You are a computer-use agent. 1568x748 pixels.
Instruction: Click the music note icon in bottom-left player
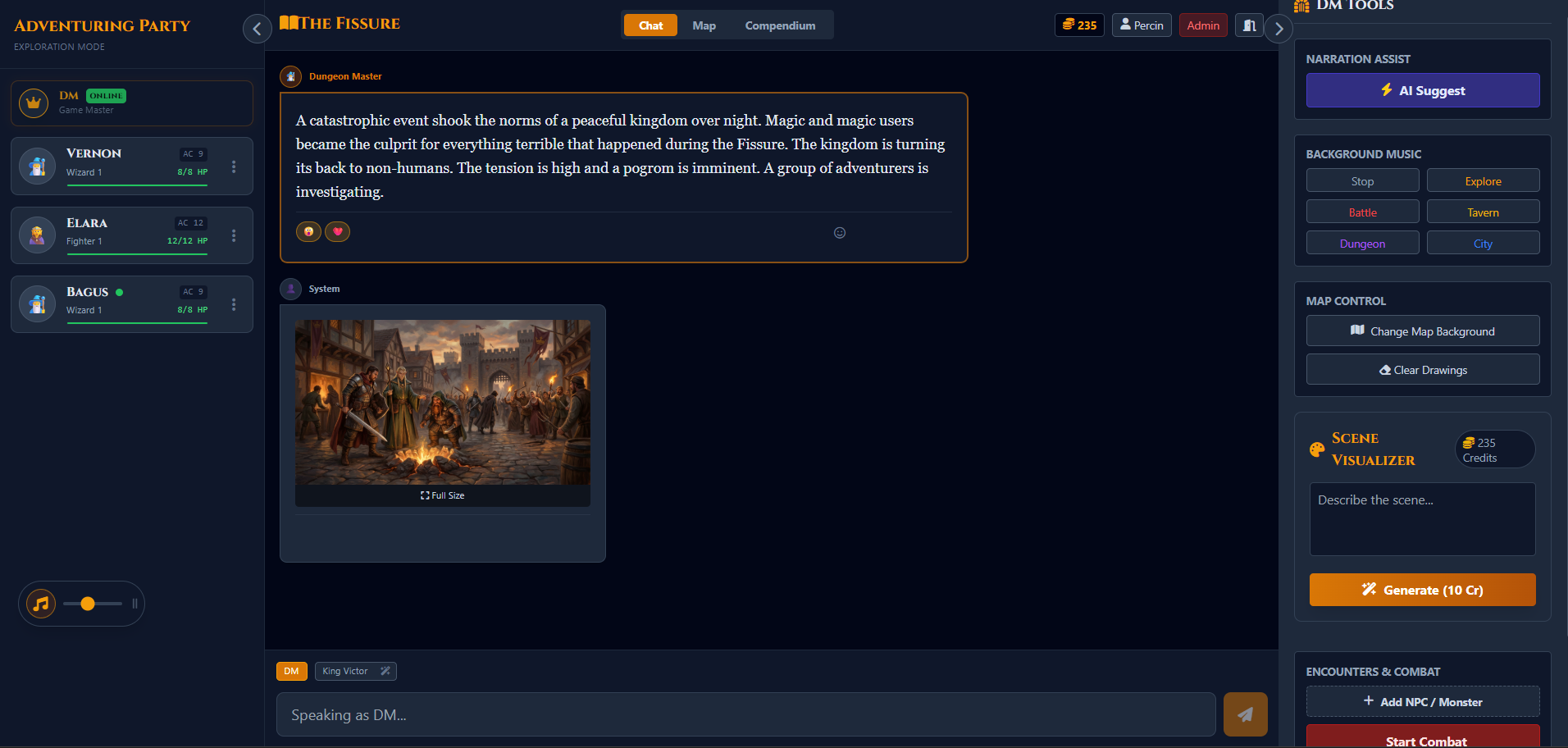click(x=40, y=604)
